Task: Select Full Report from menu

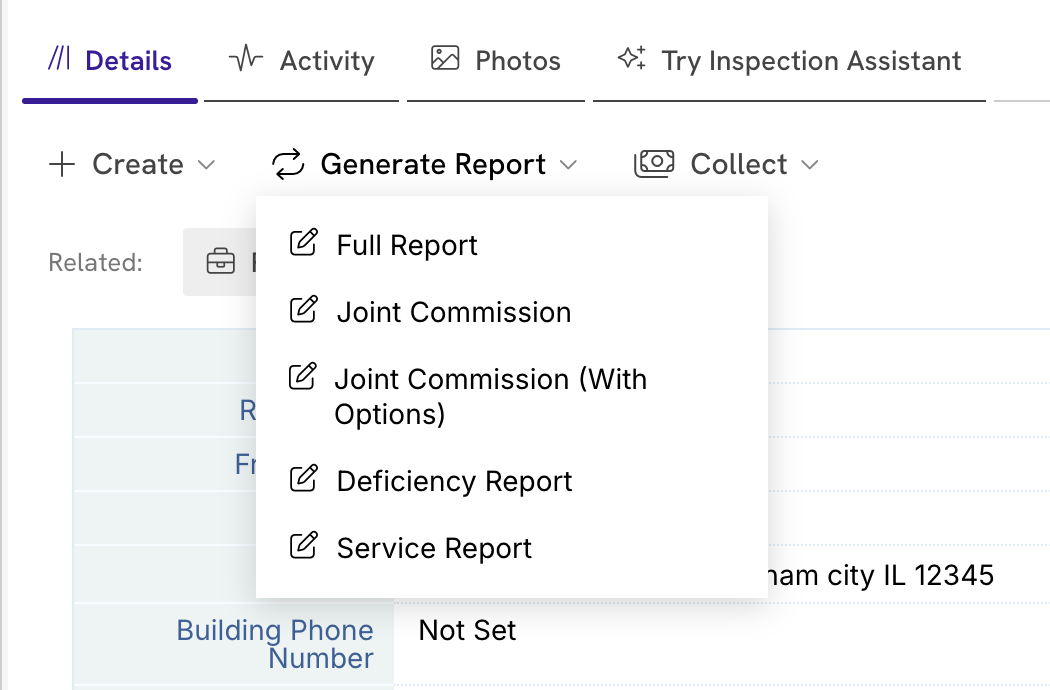Action: (512, 245)
